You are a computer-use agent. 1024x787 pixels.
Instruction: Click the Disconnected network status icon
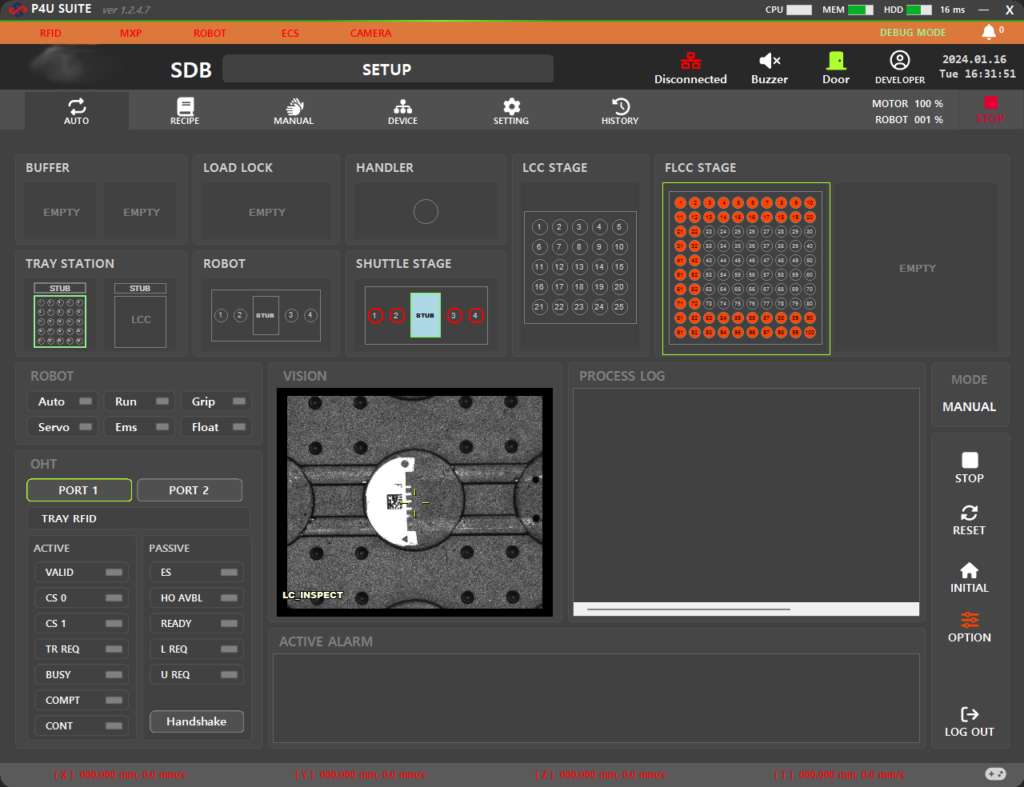(690, 62)
